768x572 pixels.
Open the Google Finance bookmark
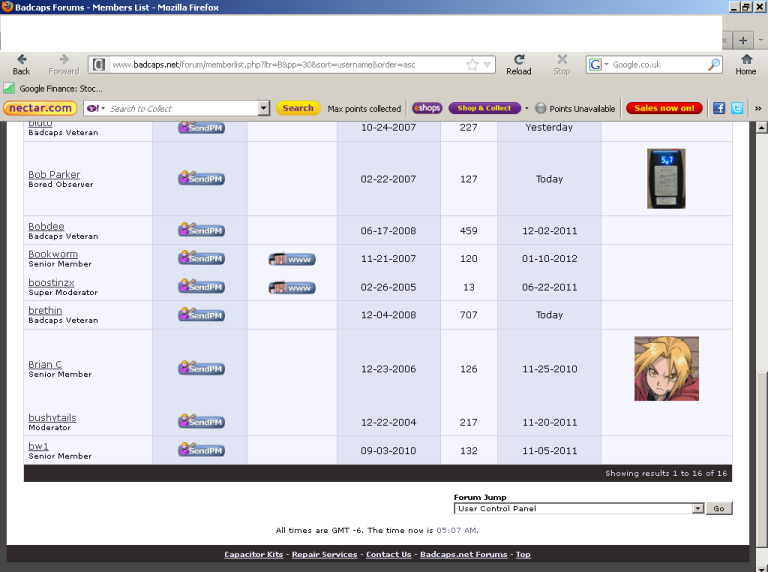click(x=53, y=89)
